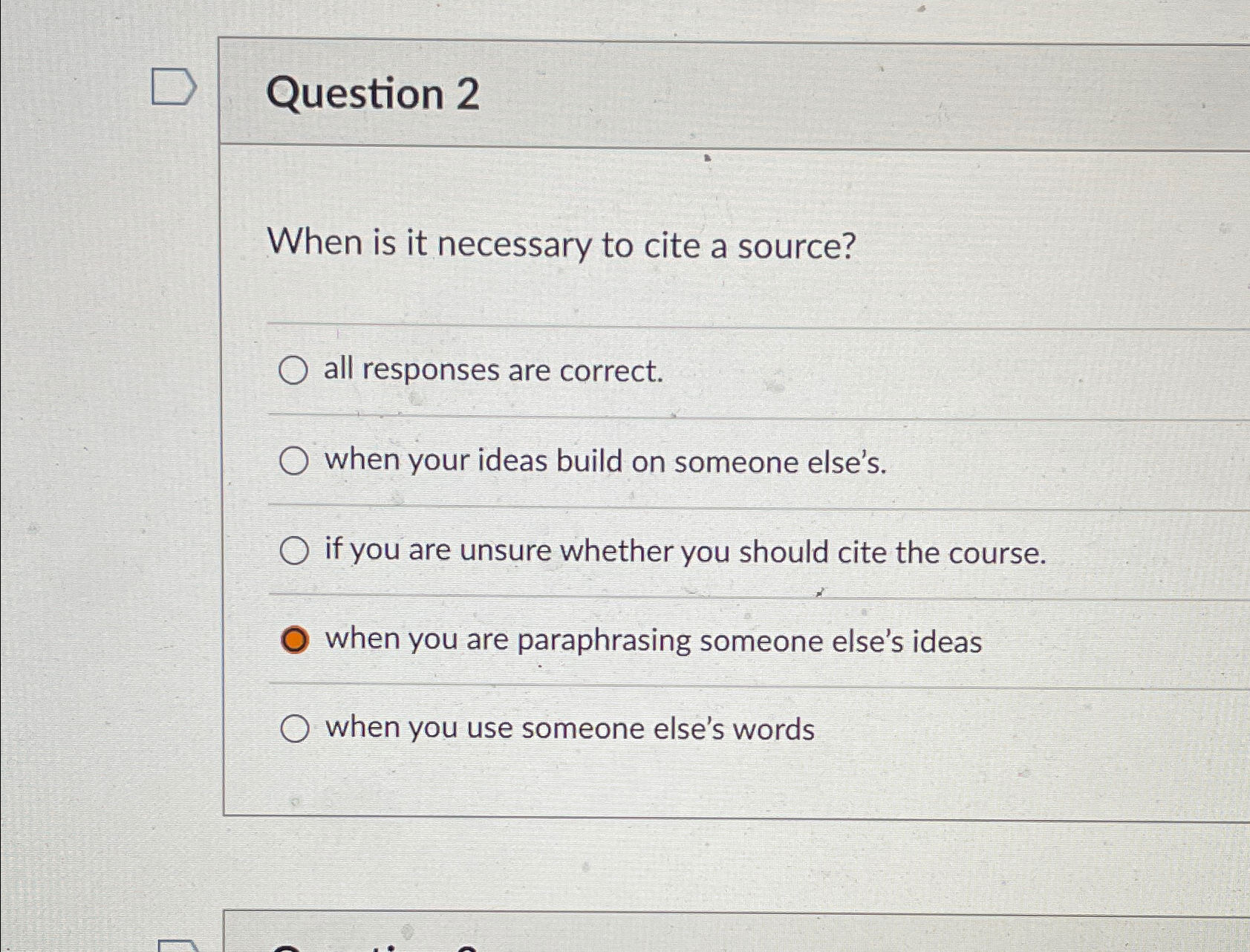Click the answer row about paraphrasing ideas
This screenshot has width=1250, height=952.
[654, 640]
